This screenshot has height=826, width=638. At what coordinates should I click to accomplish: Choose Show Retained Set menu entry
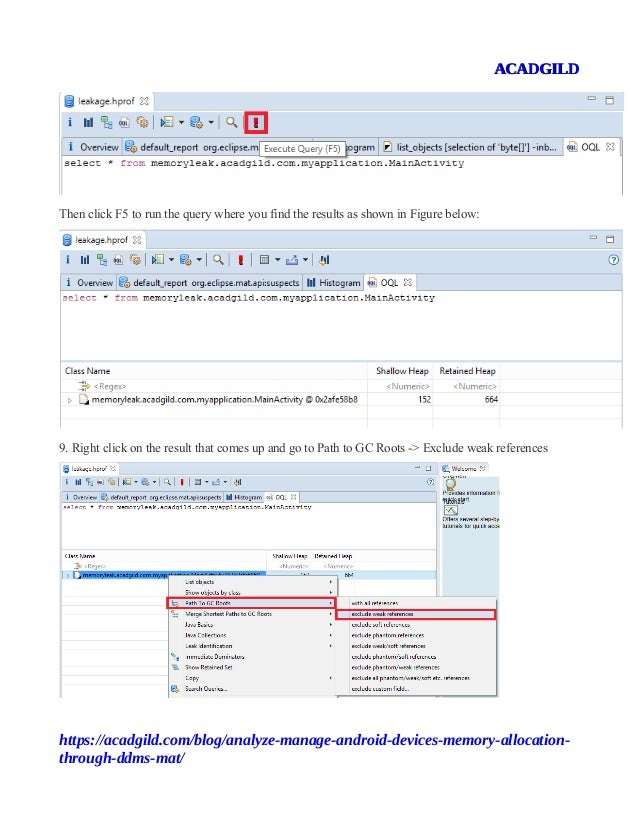pyautogui.click(x=252, y=667)
